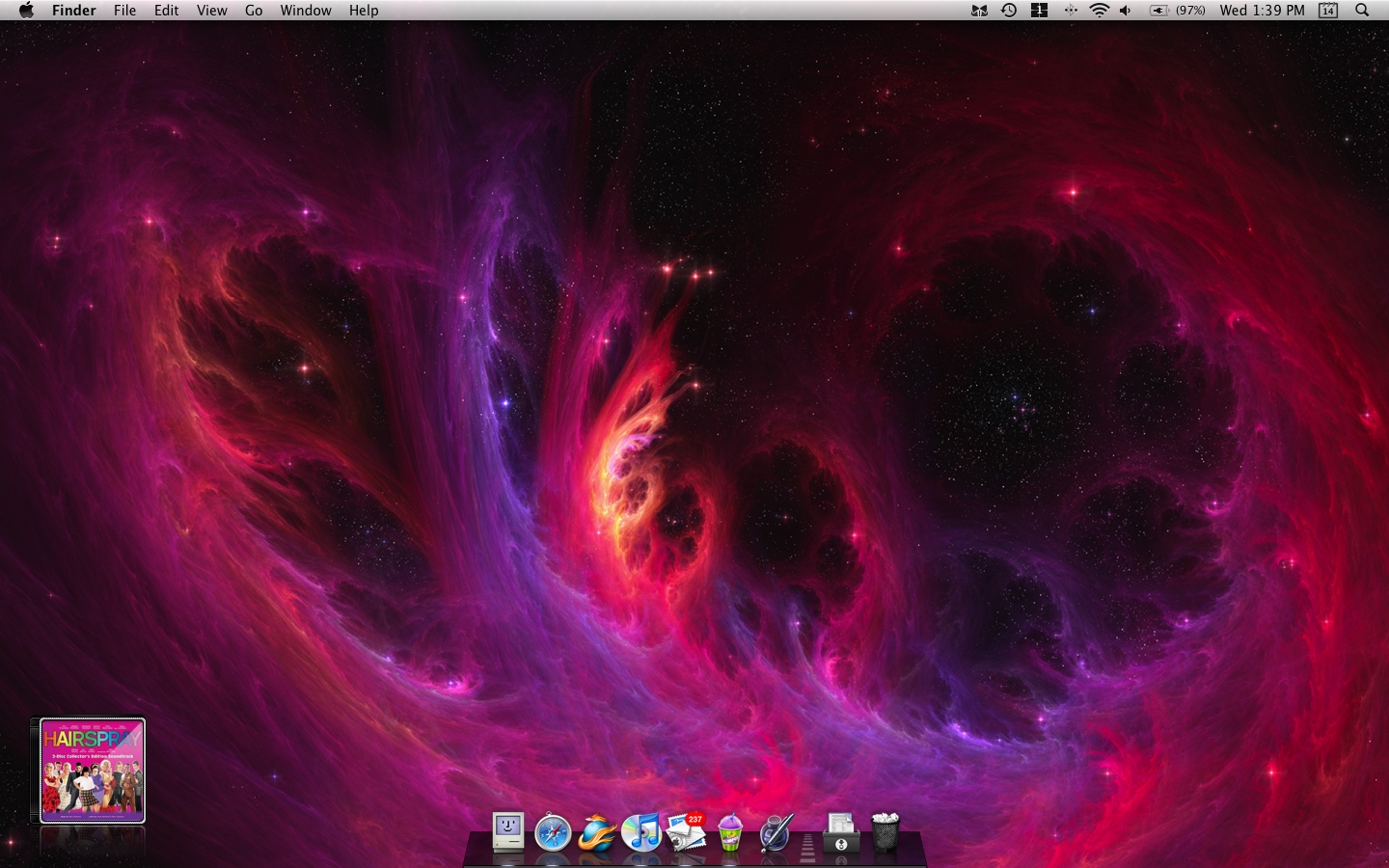Open the Bluetooth status menu

[1070, 11]
